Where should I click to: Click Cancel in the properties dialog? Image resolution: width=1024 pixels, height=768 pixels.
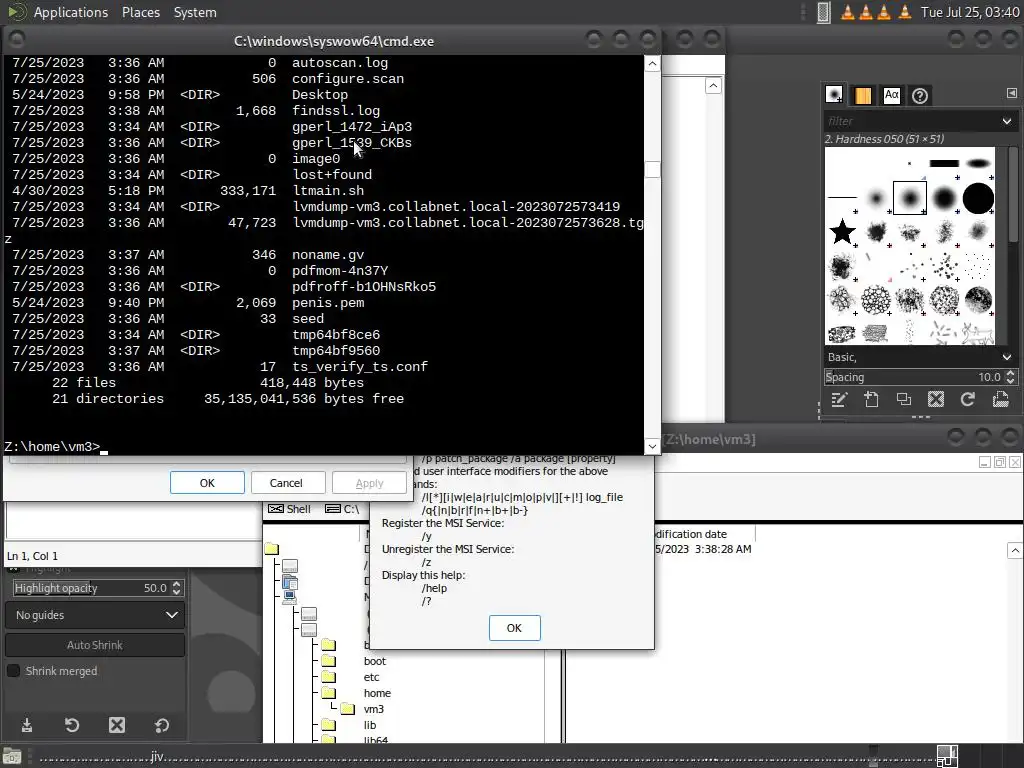tap(286, 483)
